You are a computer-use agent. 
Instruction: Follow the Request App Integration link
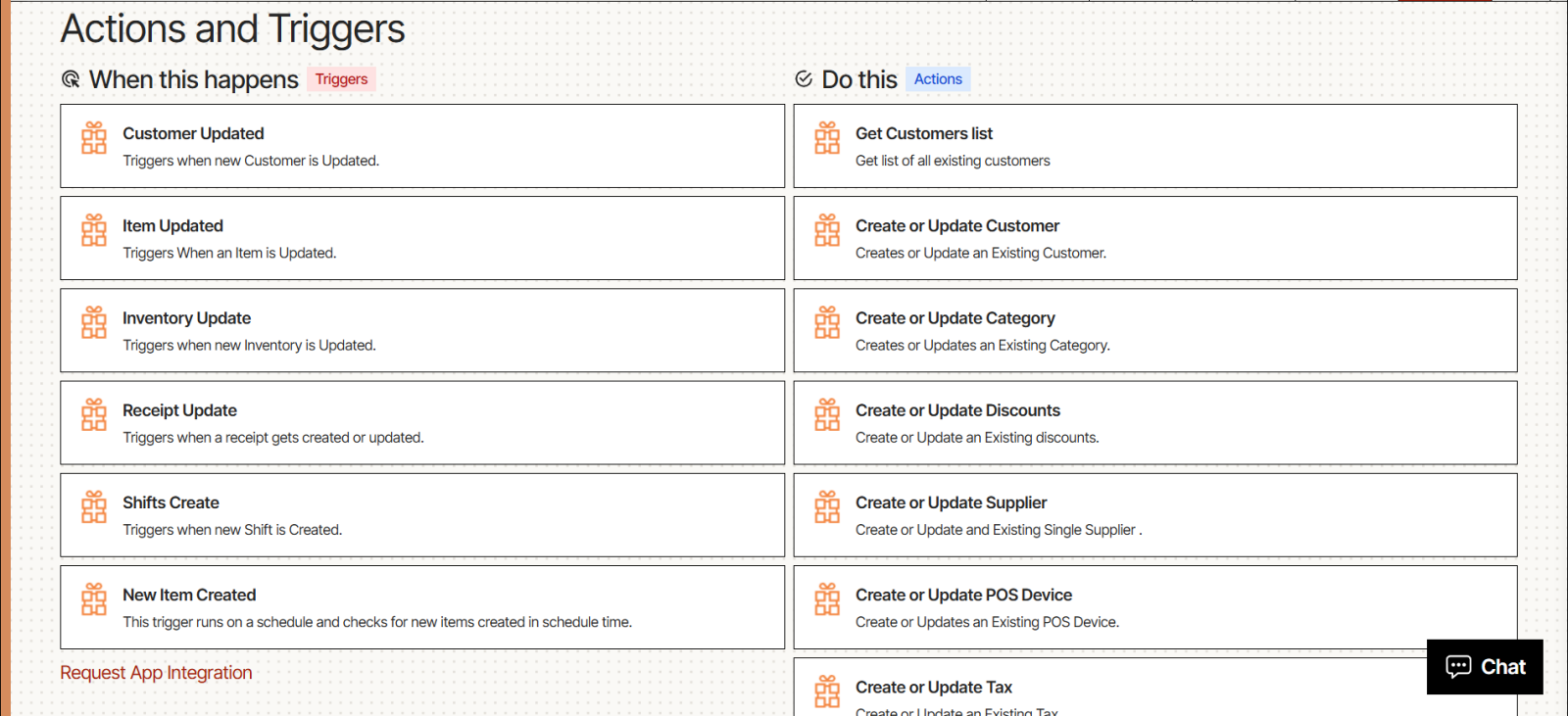tap(156, 673)
